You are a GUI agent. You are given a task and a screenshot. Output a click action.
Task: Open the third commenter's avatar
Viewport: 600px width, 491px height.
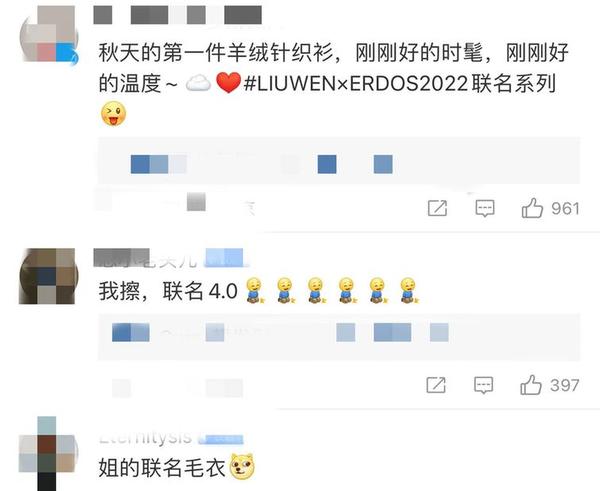pyautogui.click(x=49, y=455)
